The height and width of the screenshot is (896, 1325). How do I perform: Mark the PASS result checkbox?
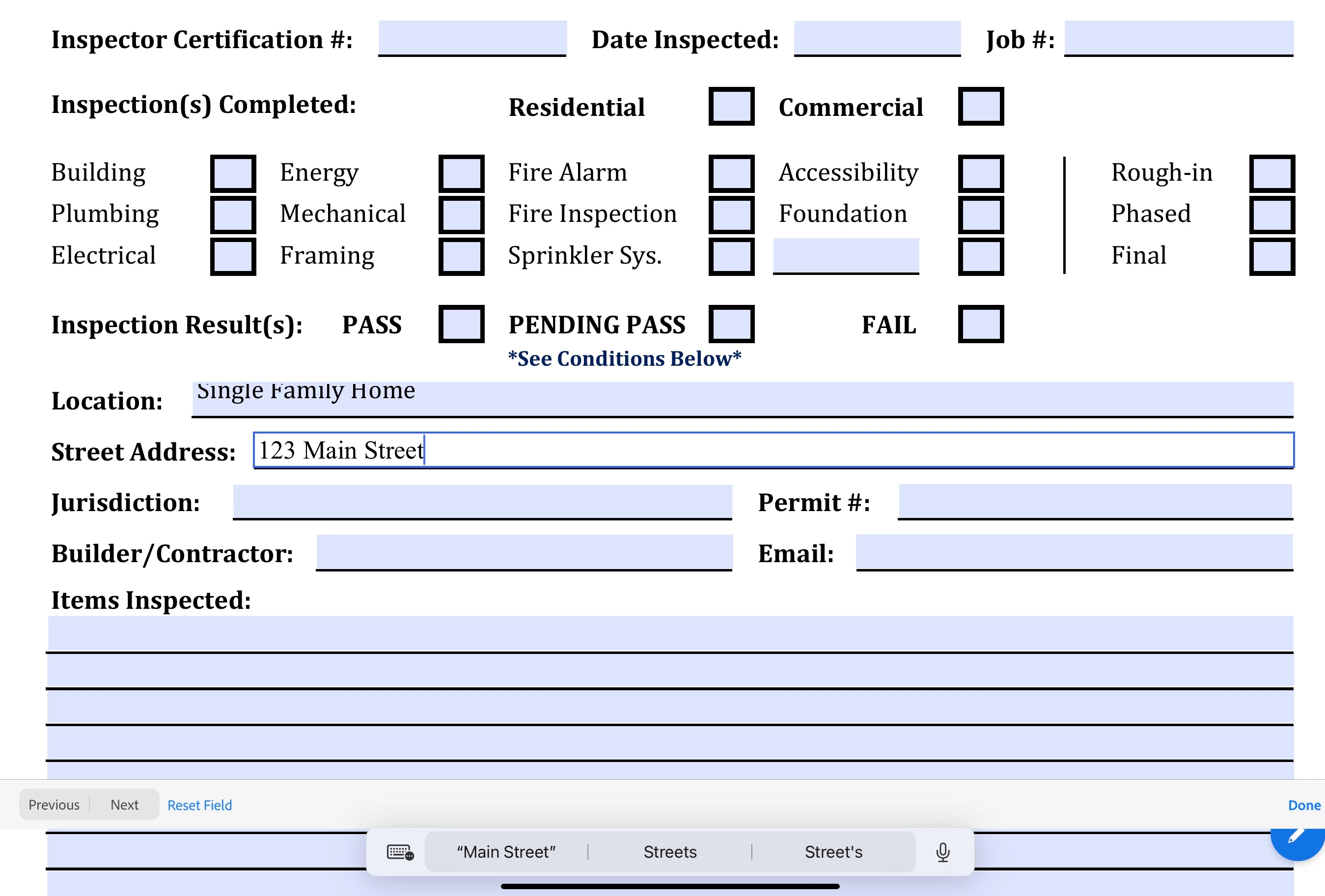(461, 325)
